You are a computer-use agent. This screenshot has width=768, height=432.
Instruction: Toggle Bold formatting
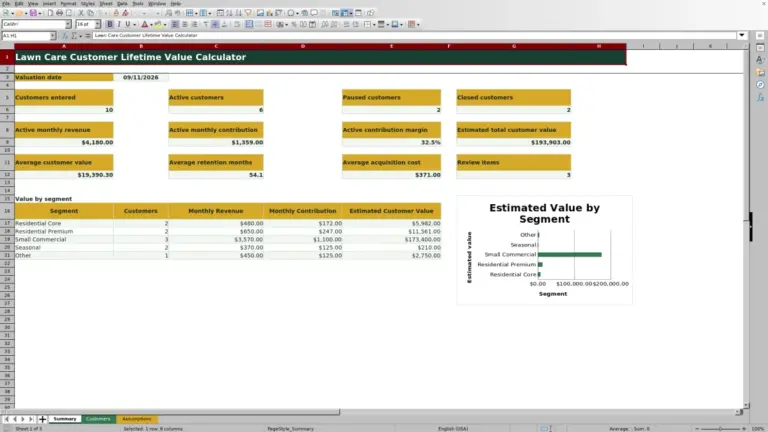pos(110,24)
